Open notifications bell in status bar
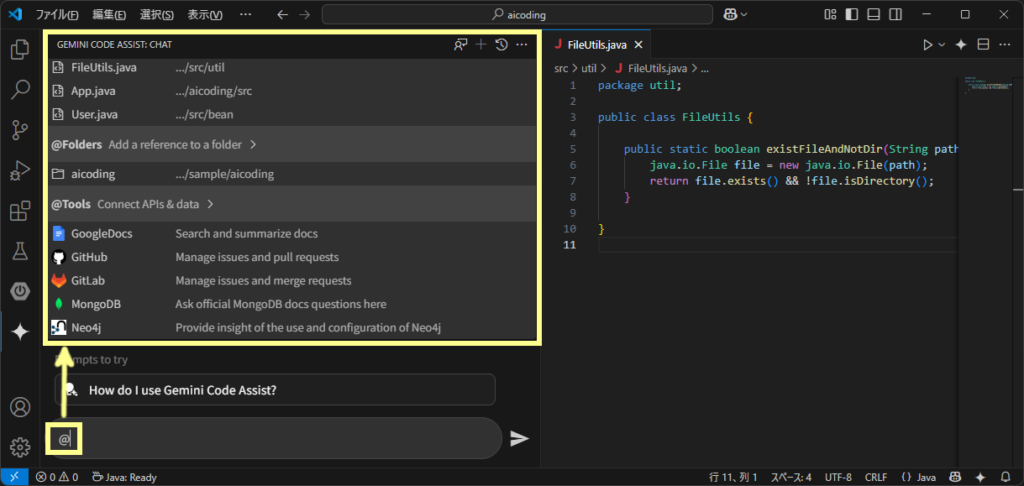Viewport: 1024px width, 486px height. coord(1005,478)
